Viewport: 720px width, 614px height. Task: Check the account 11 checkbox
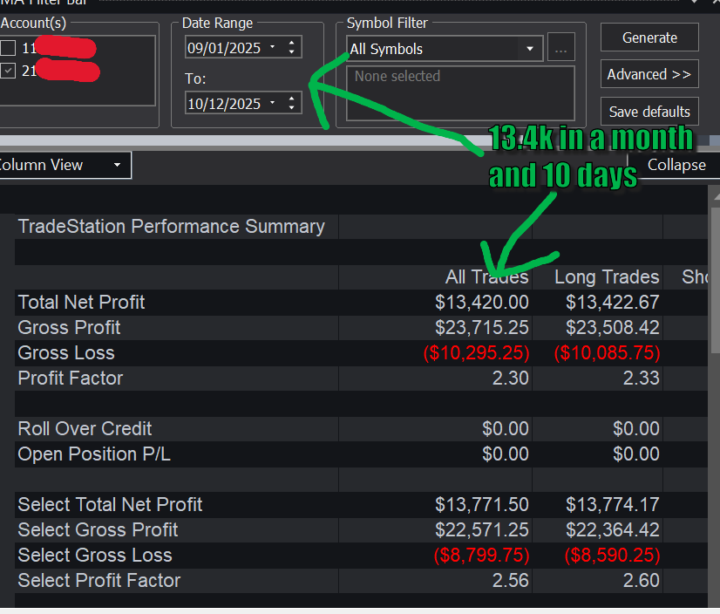[8, 48]
